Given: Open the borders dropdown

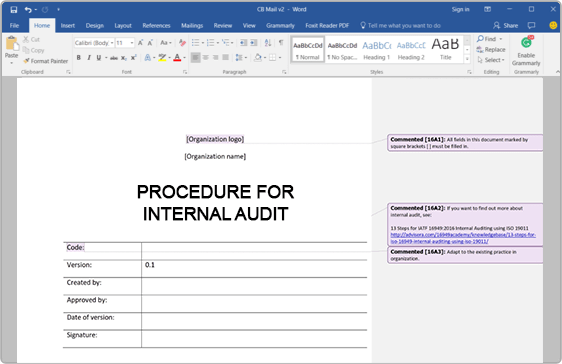Looking at the screenshot, I should click(280, 58).
